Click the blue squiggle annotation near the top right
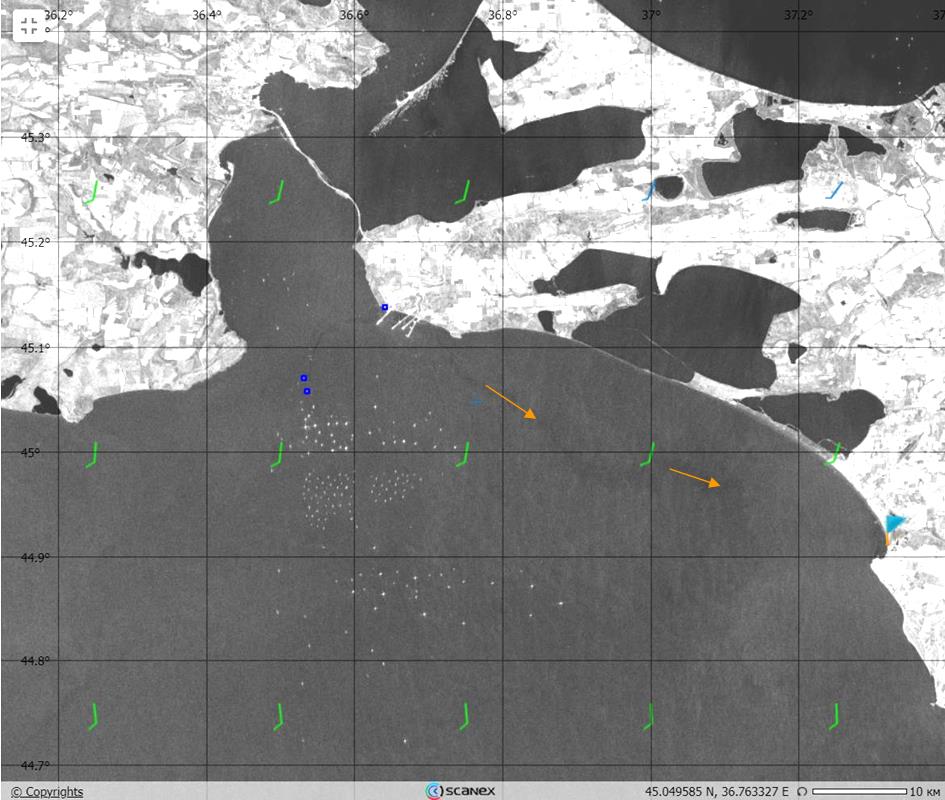 coord(835,190)
